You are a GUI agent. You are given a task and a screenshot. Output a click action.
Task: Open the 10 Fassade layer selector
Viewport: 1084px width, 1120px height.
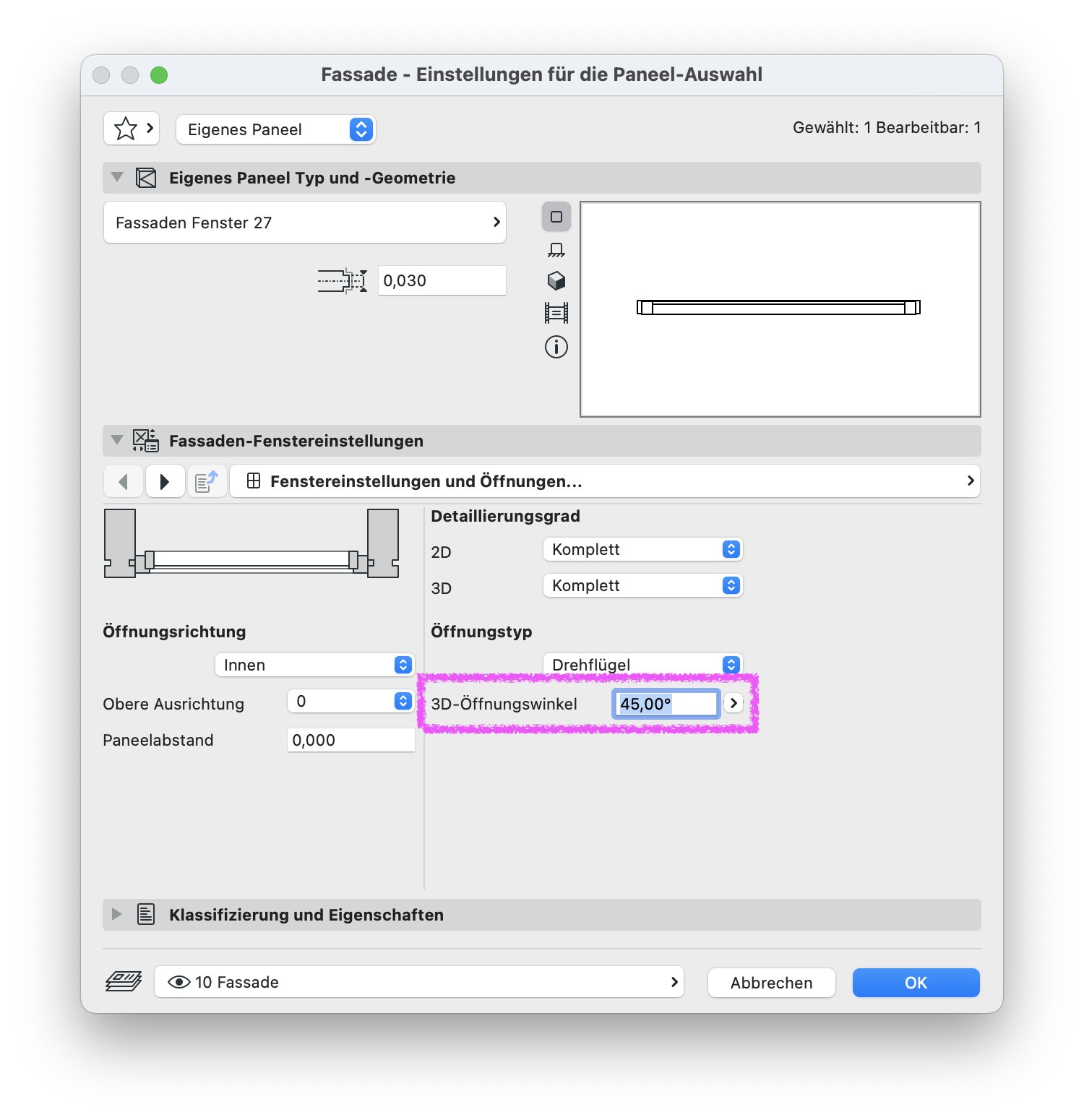point(419,982)
